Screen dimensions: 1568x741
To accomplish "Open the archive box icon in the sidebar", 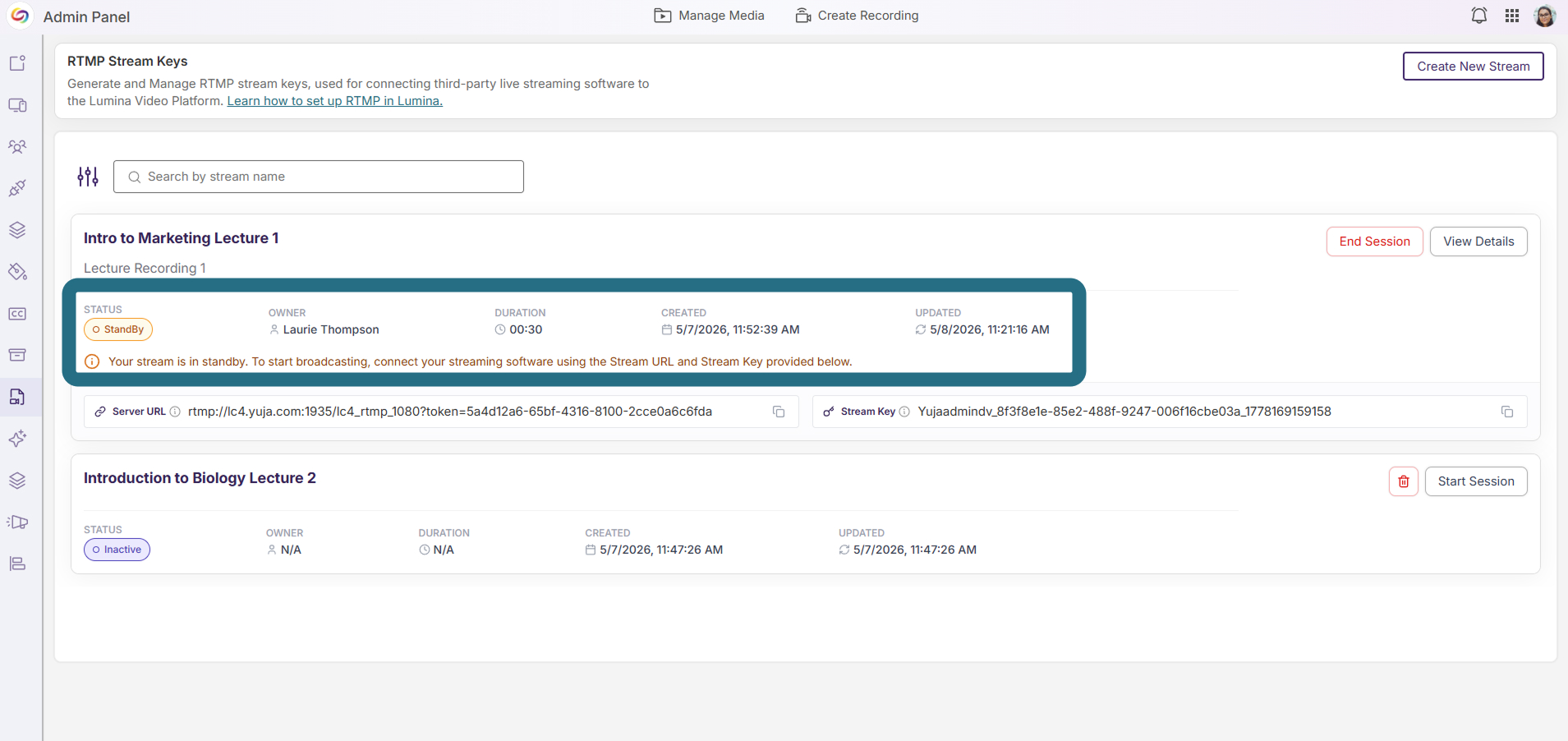I will pos(17,355).
